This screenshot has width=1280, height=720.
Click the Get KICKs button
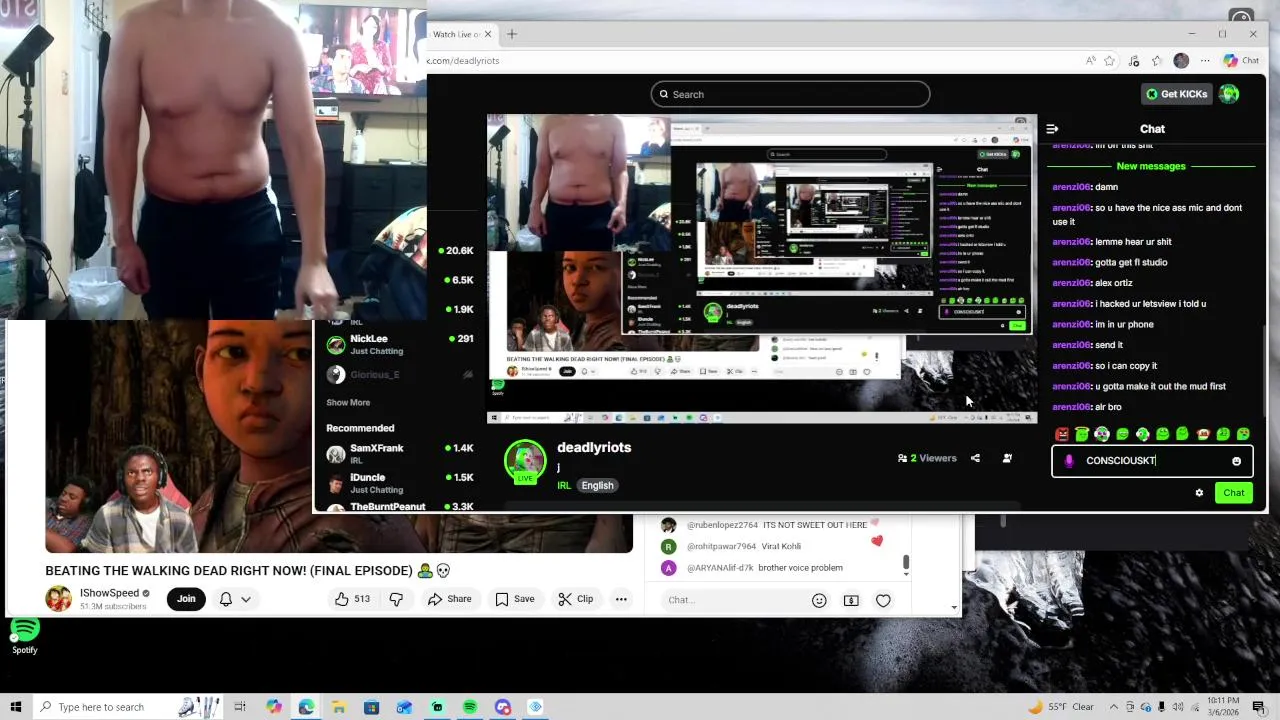coord(1177,94)
